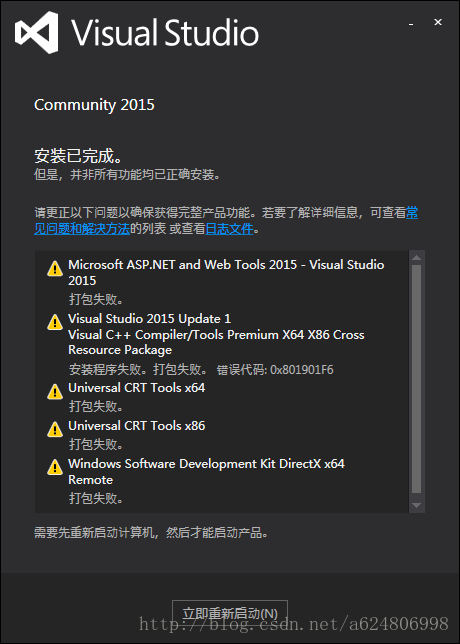Screen dimensions: 460x644
Task: Click '但是，并非所有功能均已正确安装。' text
Action: (128, 175)
